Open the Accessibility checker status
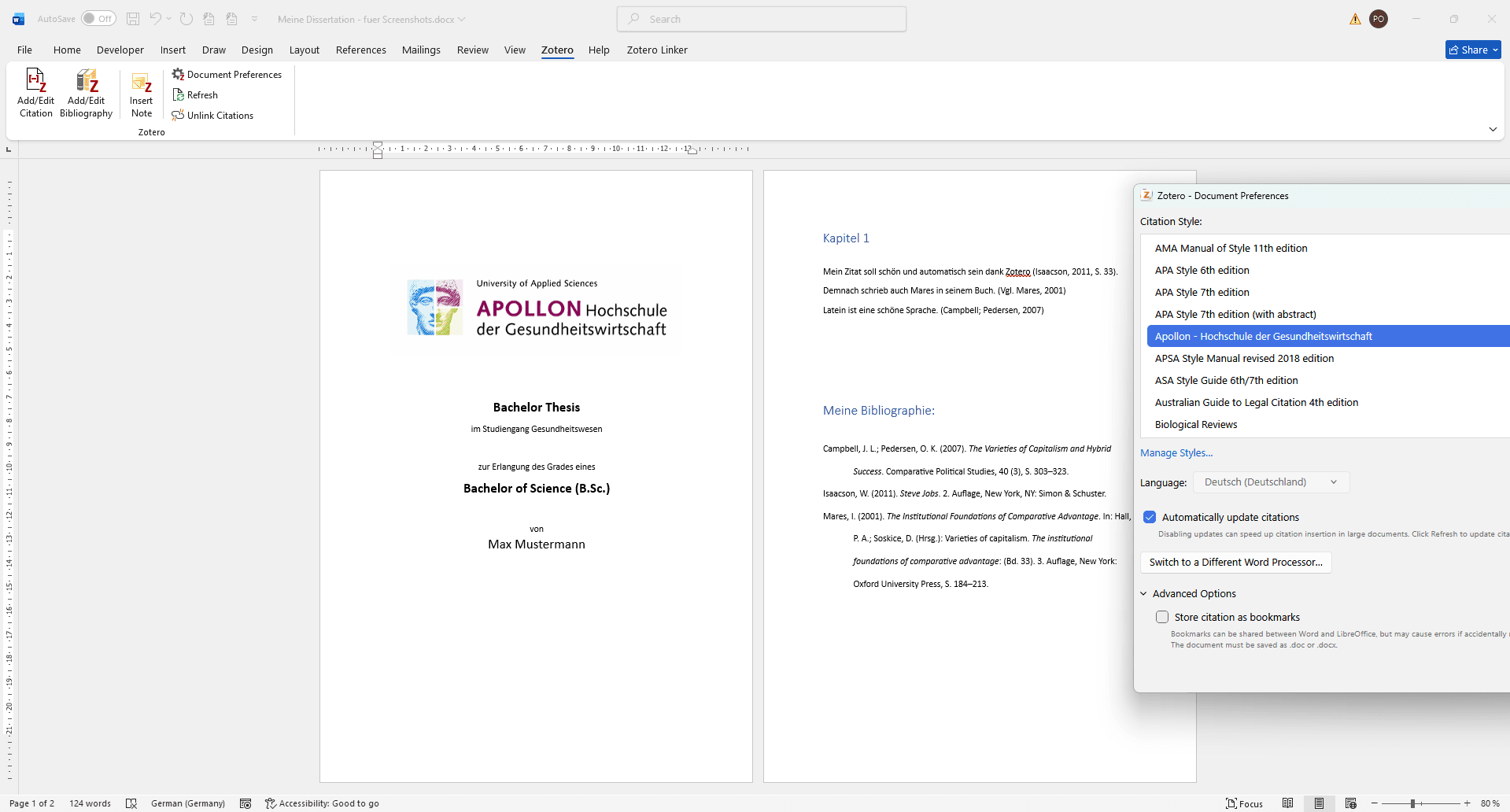The height and width of the screenshot is (812, 1510). 322,803
